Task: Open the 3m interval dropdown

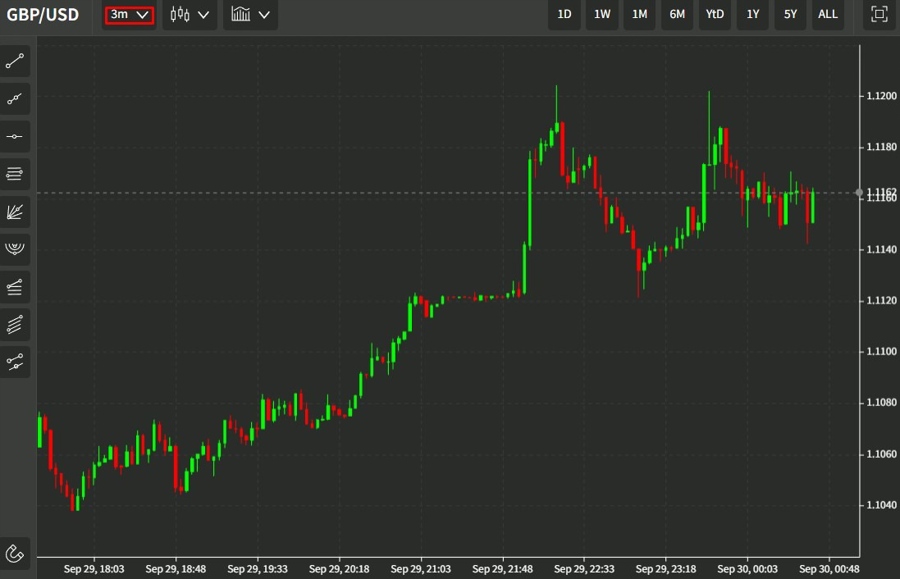Action: pos(129,14)
